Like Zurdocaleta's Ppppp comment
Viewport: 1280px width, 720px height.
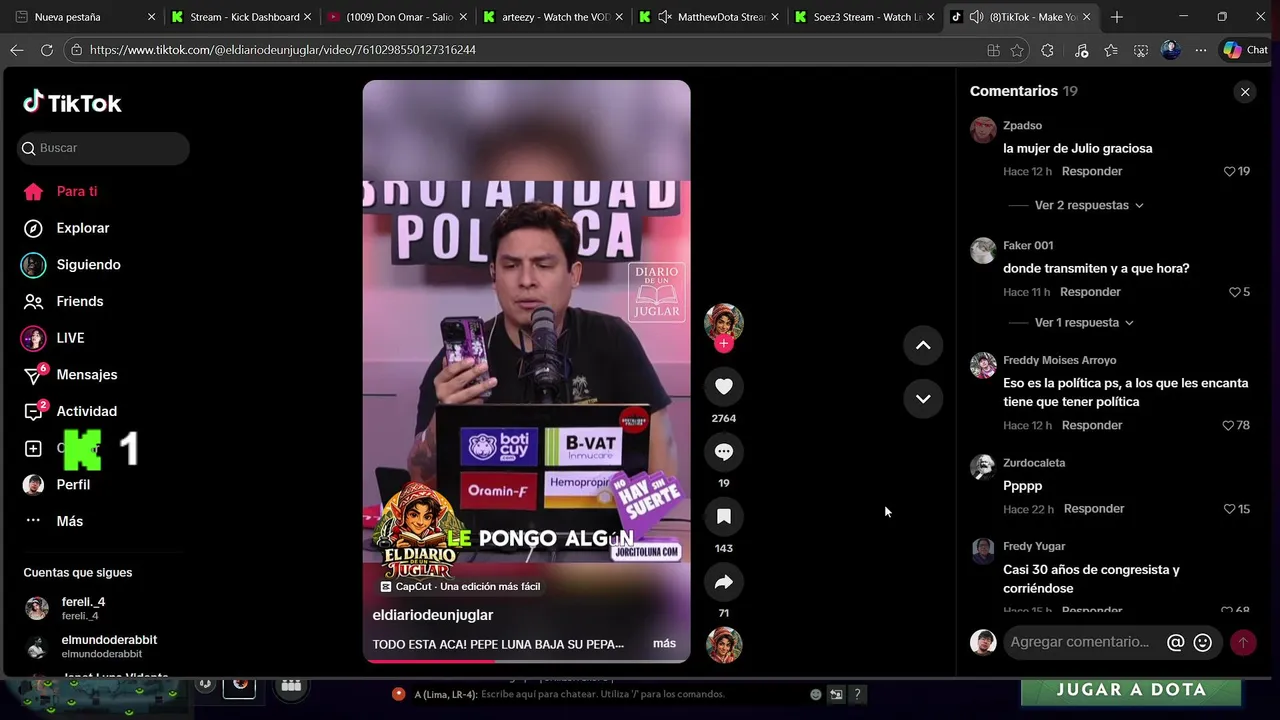(x=1230, y=509)
